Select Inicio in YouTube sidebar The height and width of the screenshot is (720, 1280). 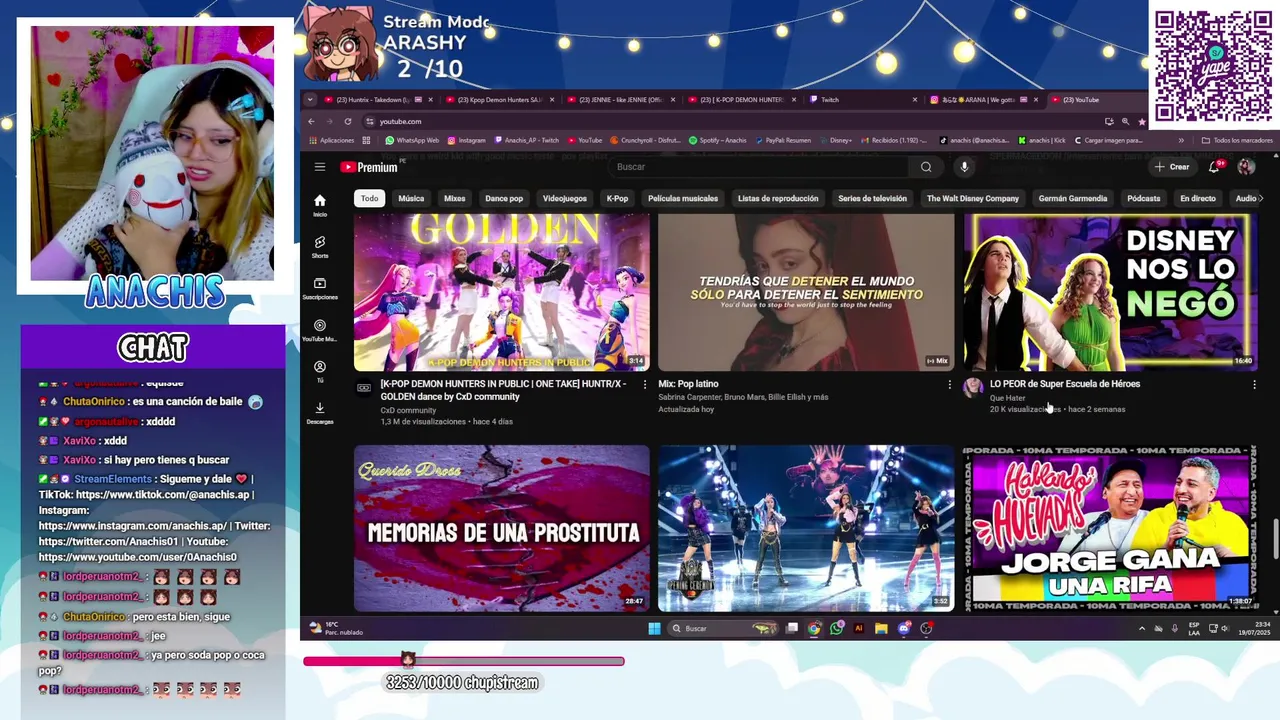pos(320,205)
